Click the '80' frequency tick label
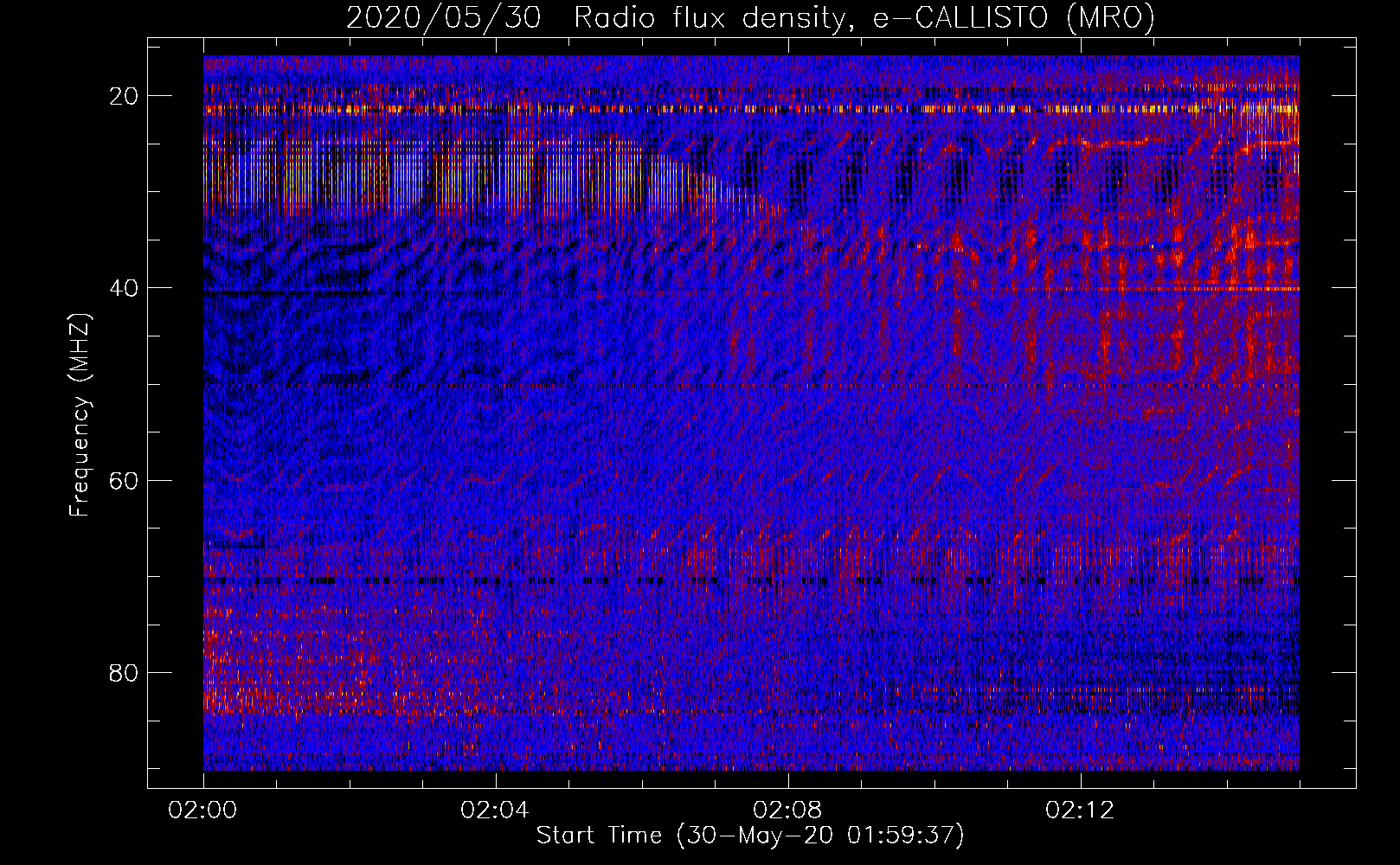 pos(124,672)
